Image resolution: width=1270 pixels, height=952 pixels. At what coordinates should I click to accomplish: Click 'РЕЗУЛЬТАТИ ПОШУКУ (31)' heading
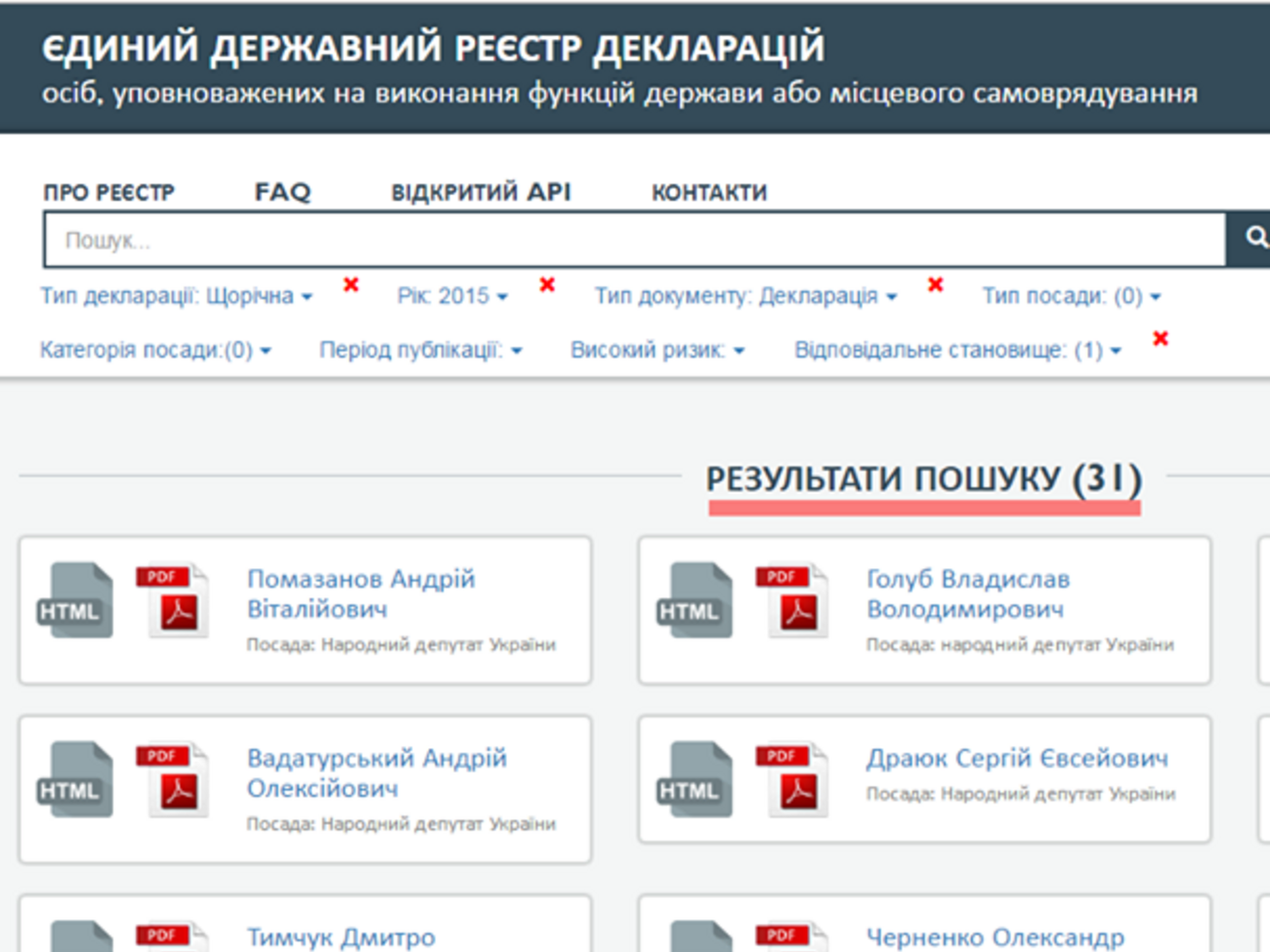click(924, 479)
